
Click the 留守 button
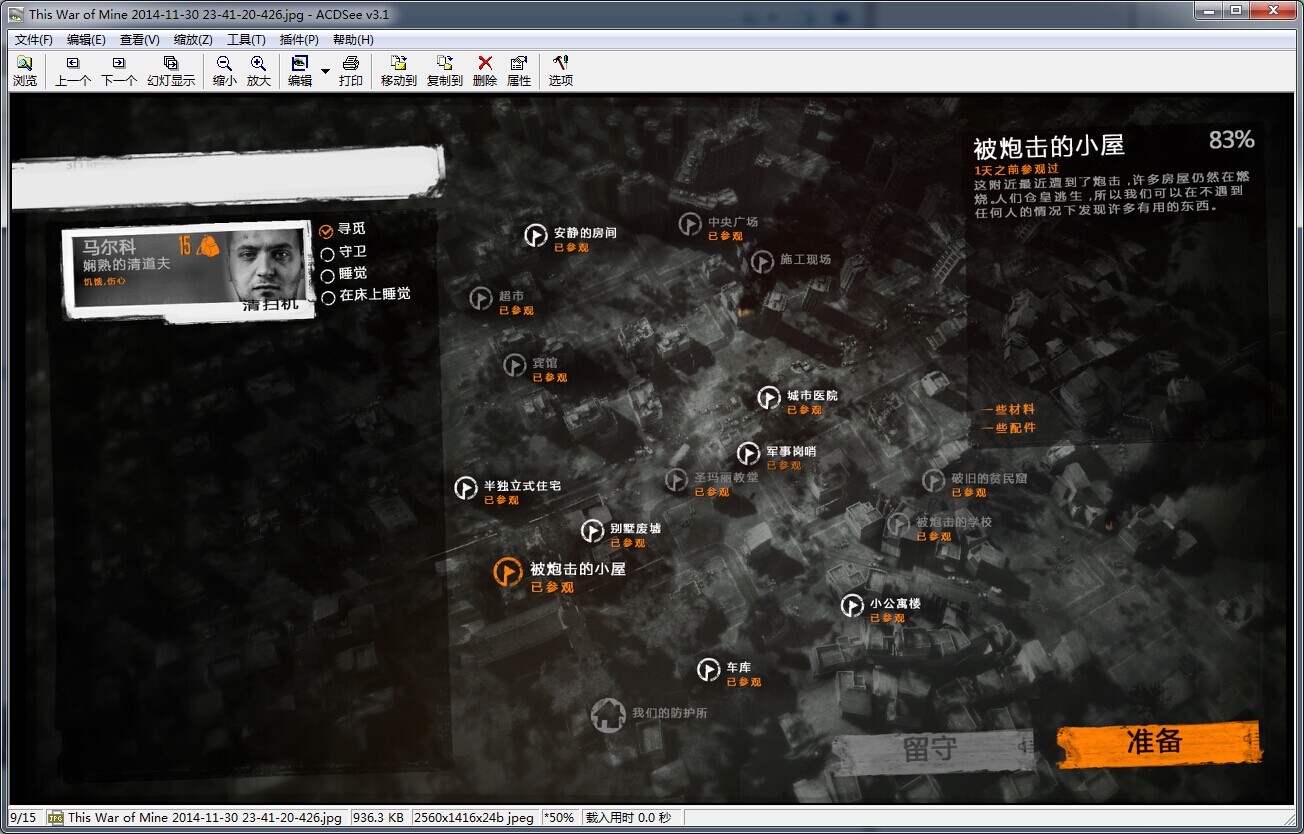[x=933, y=750]
